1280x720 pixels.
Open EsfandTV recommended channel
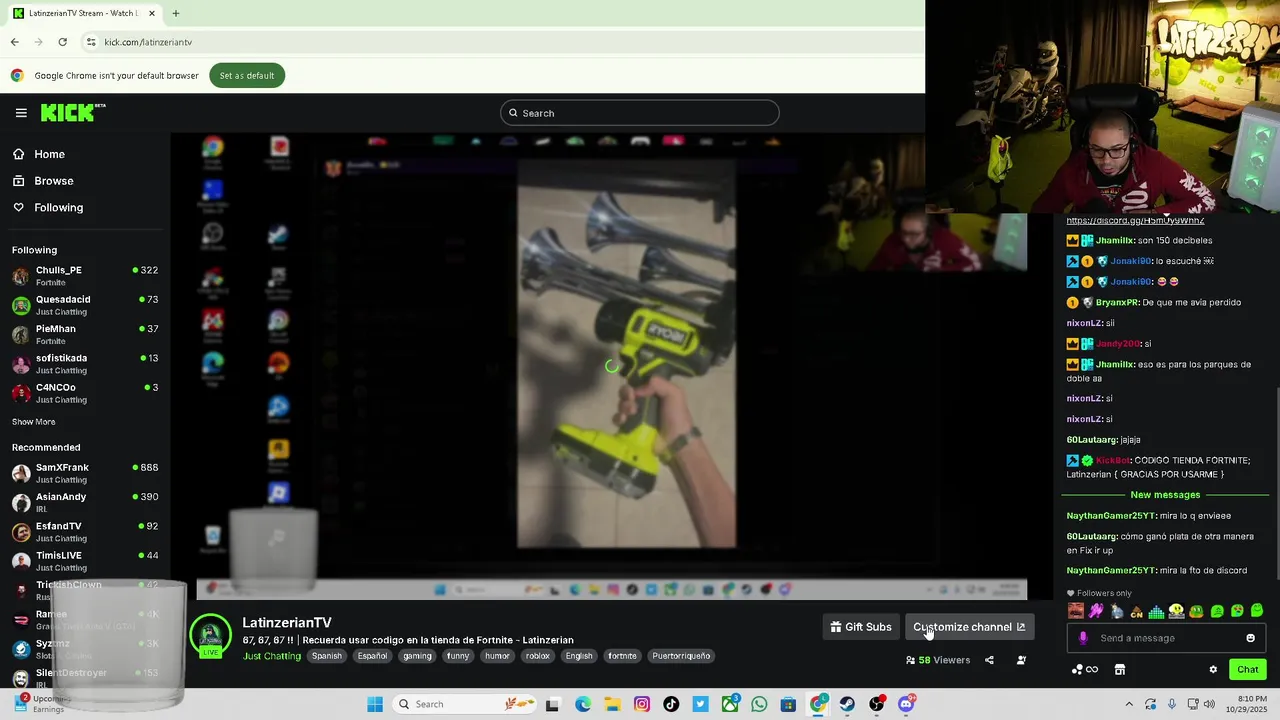tap(85, 531)
